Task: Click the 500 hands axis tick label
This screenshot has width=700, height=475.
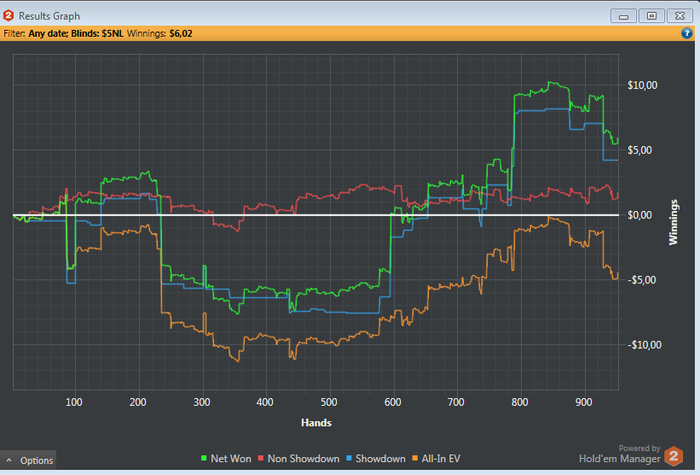Action: [329, 402]
